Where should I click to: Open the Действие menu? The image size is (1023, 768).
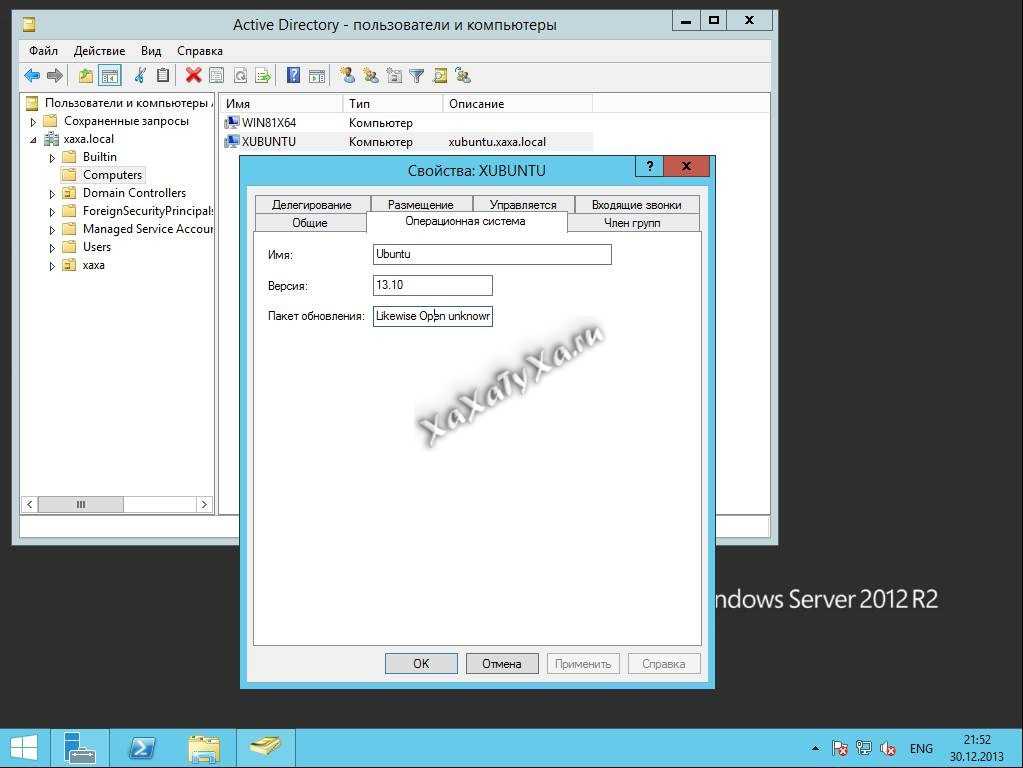tap(99, 51)
